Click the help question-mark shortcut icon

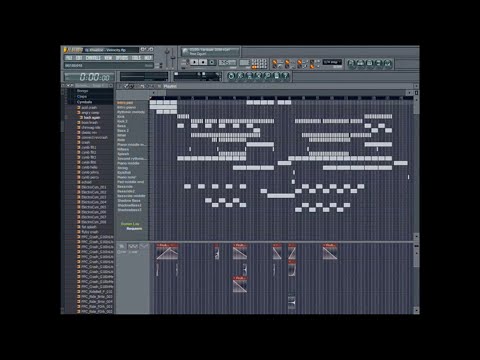tap(285, 76)
